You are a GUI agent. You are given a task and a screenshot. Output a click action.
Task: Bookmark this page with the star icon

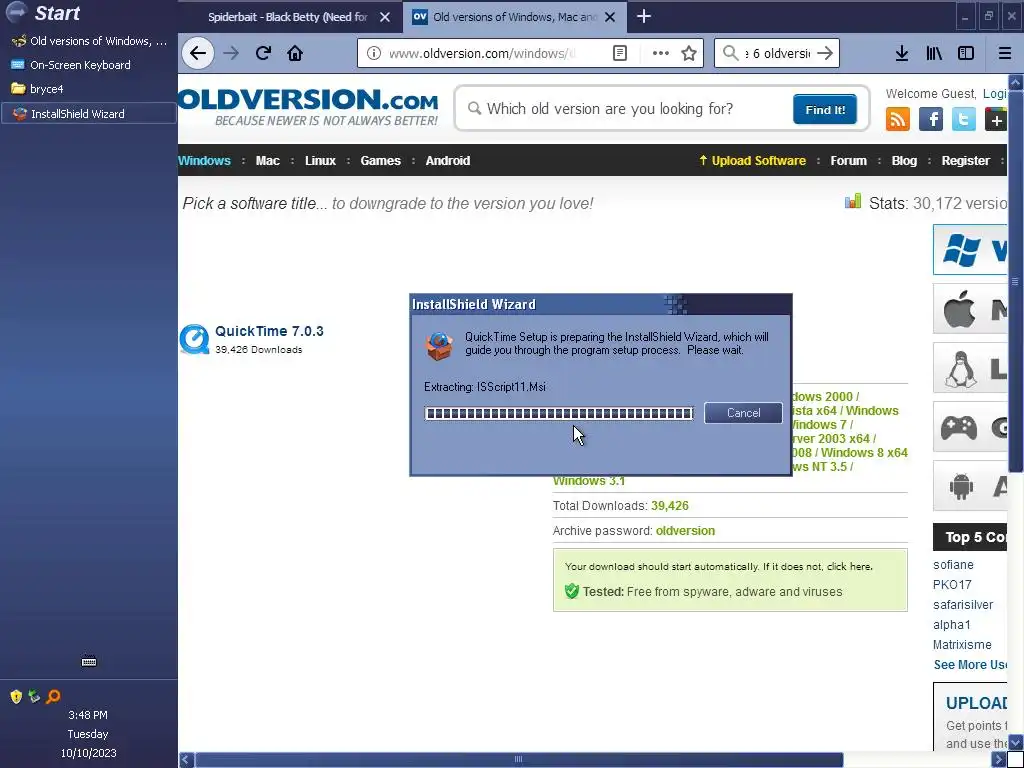coord(689,53)
